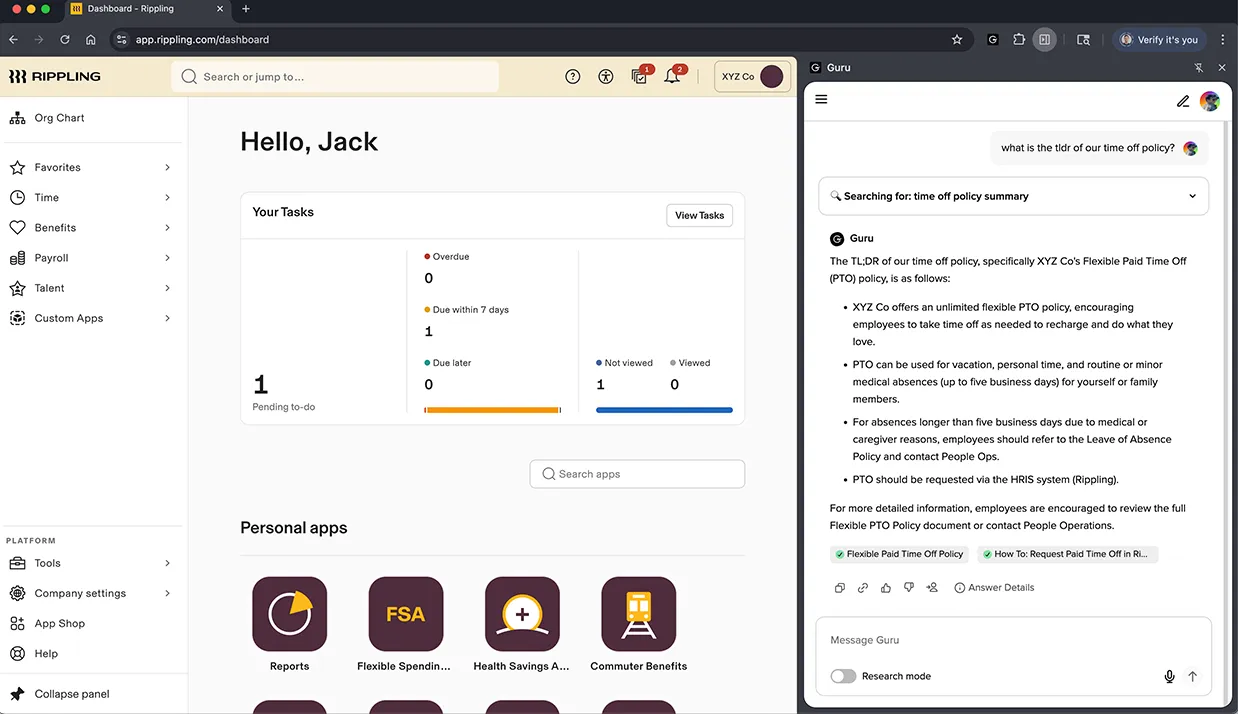Screen dimensions: 1238x714
Task: Bookmark this page with the star icon
Action: (957, 40)
